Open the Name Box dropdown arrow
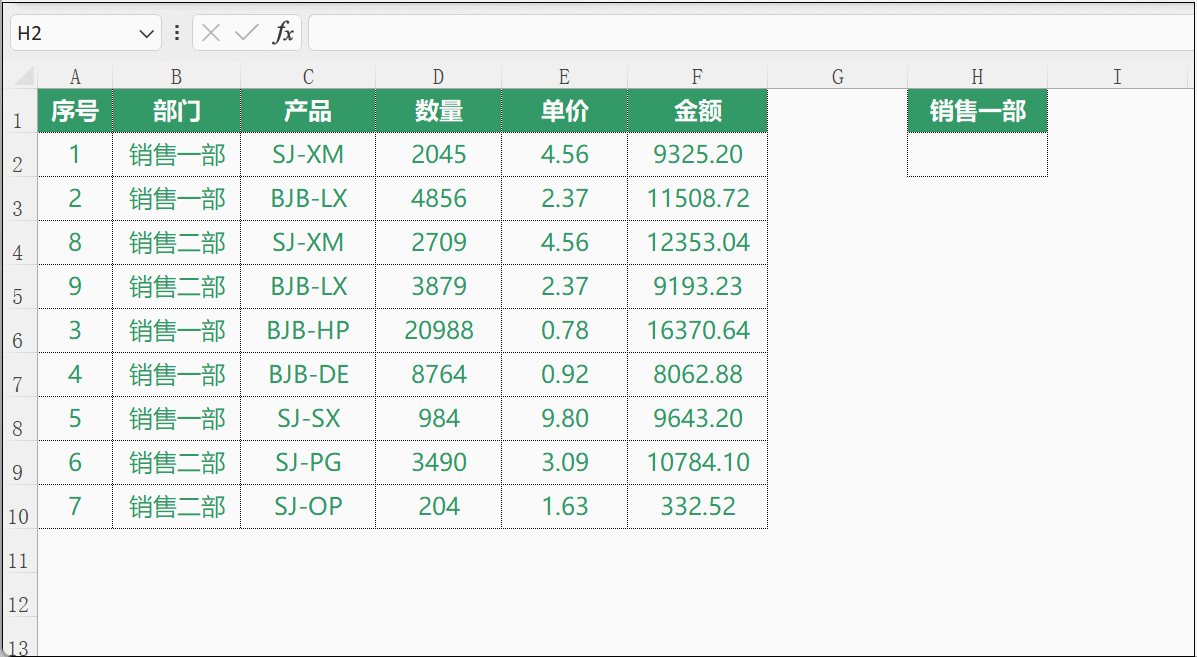Screen dimensions: 1197x657 coord(146,34)
